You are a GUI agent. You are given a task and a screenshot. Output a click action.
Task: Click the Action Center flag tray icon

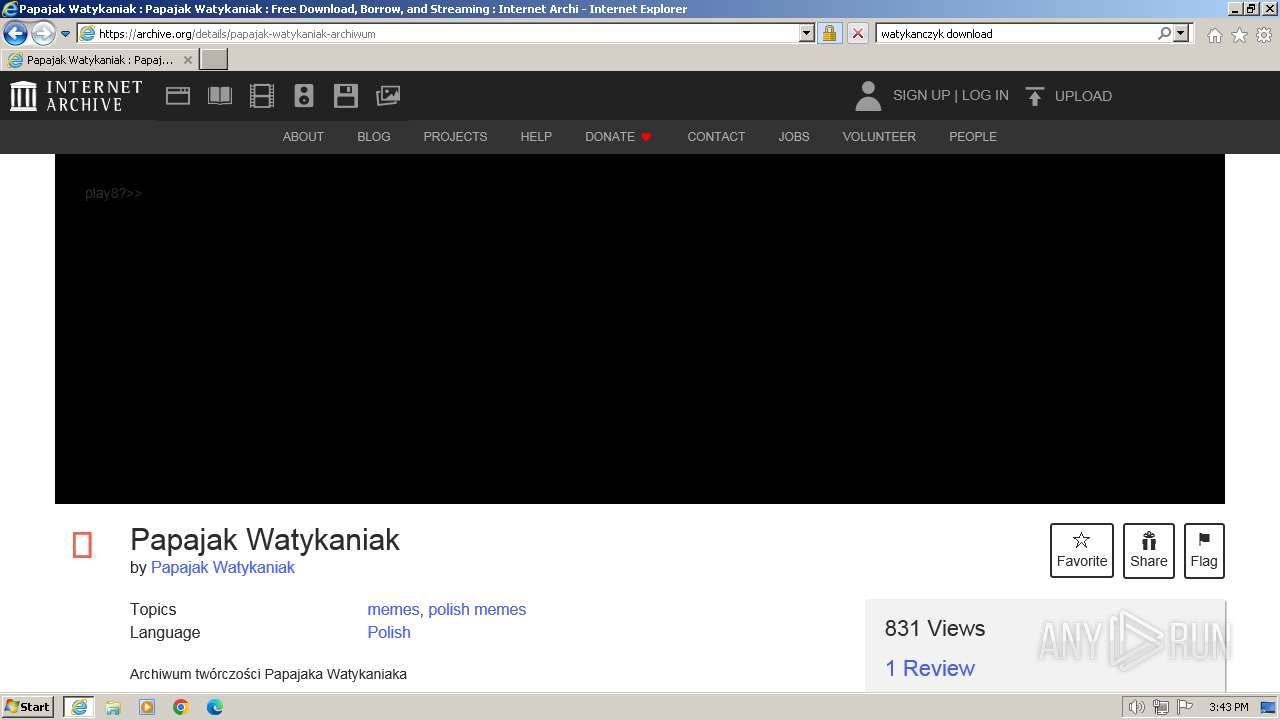(1185, 707)
